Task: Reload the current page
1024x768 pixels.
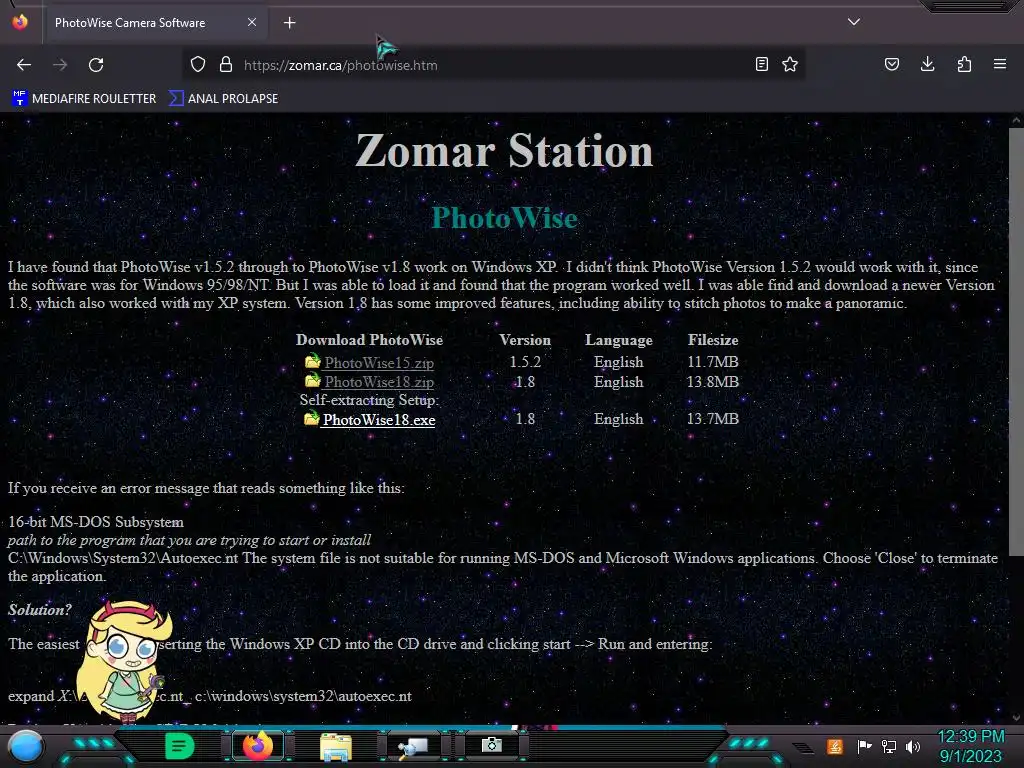Action: [x=96, y=65]
